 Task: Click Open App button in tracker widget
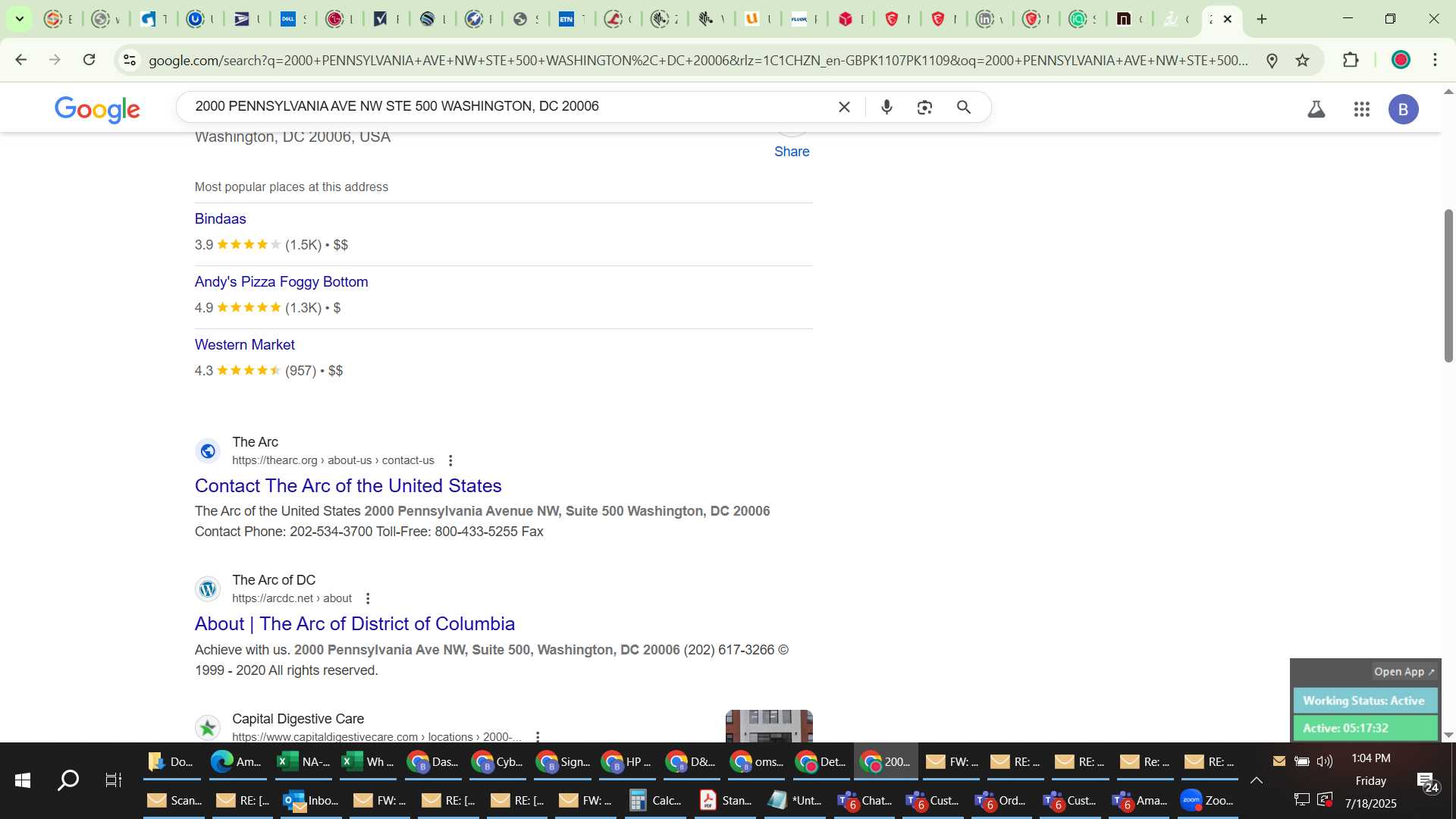click(x=1404, y=672)
